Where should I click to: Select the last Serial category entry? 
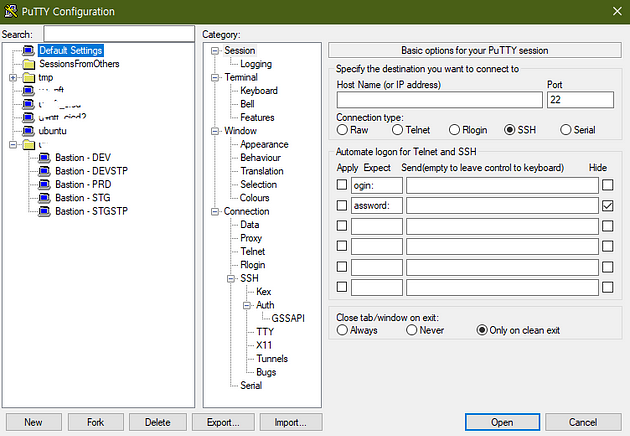click(x=251, y=385)
